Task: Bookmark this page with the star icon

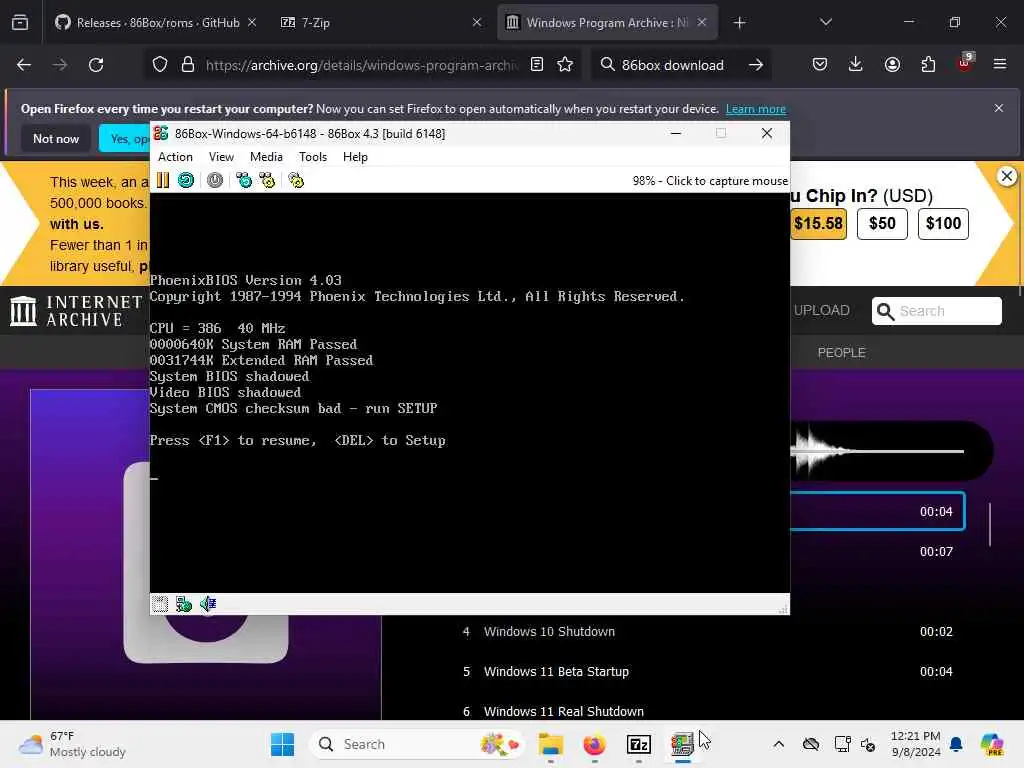Action: (565, 65)
